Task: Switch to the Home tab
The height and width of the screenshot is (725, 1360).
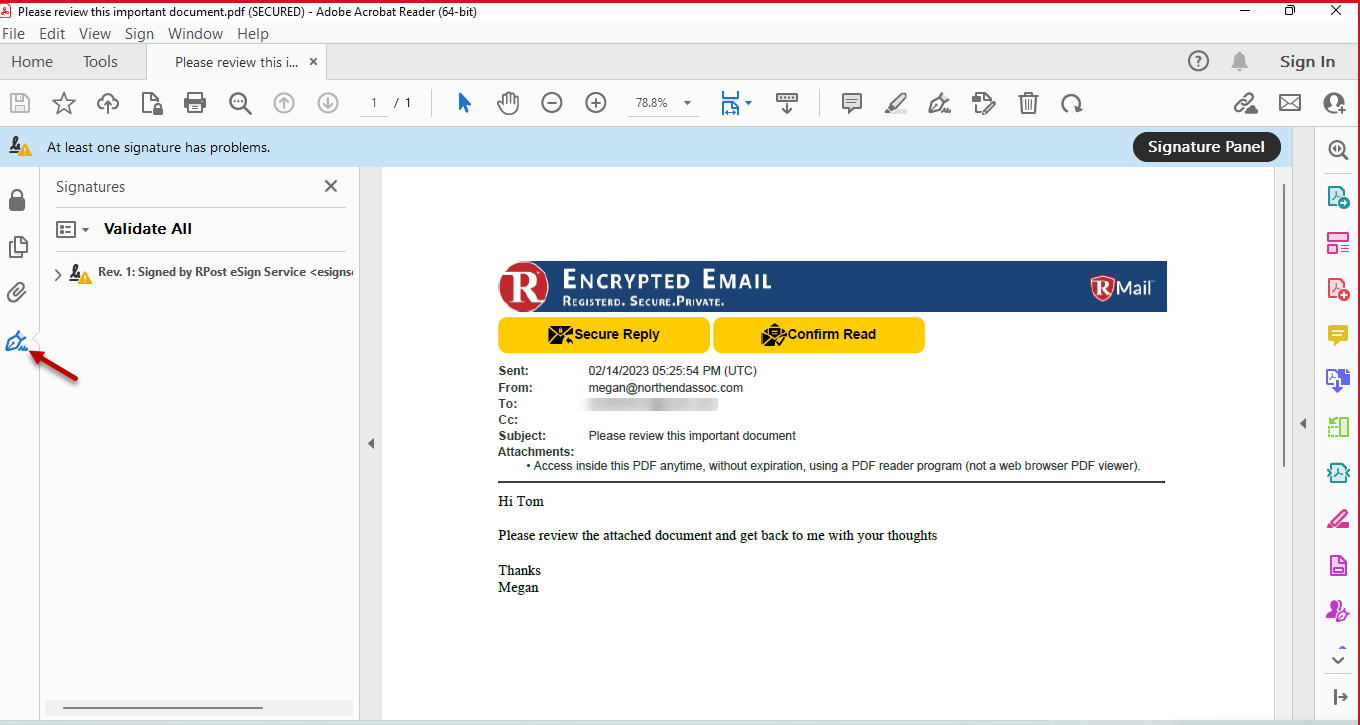Action: [32, 62]
